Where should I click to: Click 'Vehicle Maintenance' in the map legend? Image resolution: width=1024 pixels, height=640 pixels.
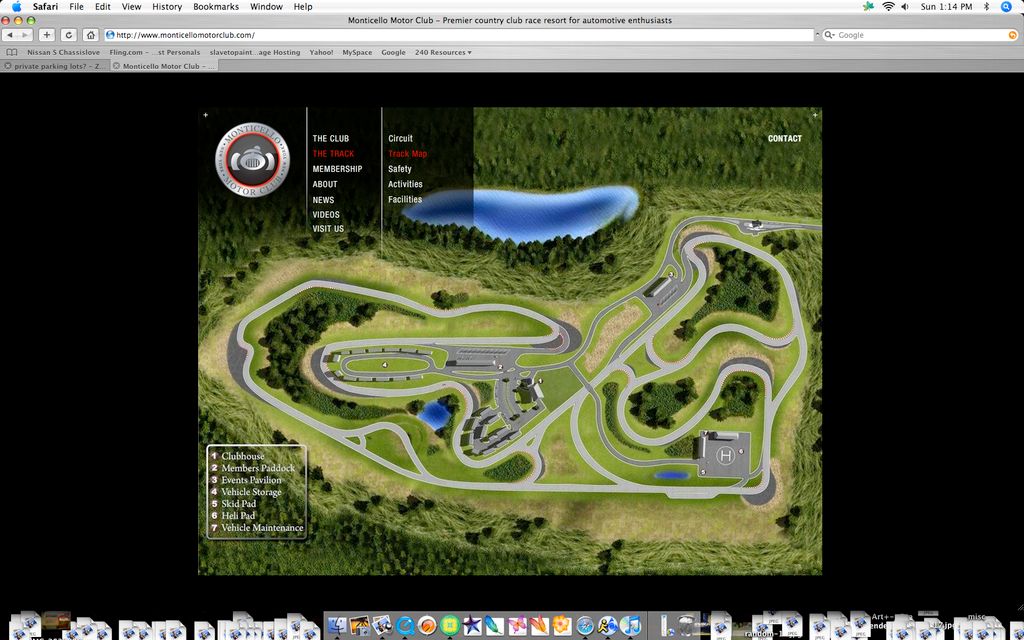[x=262, y=527]
